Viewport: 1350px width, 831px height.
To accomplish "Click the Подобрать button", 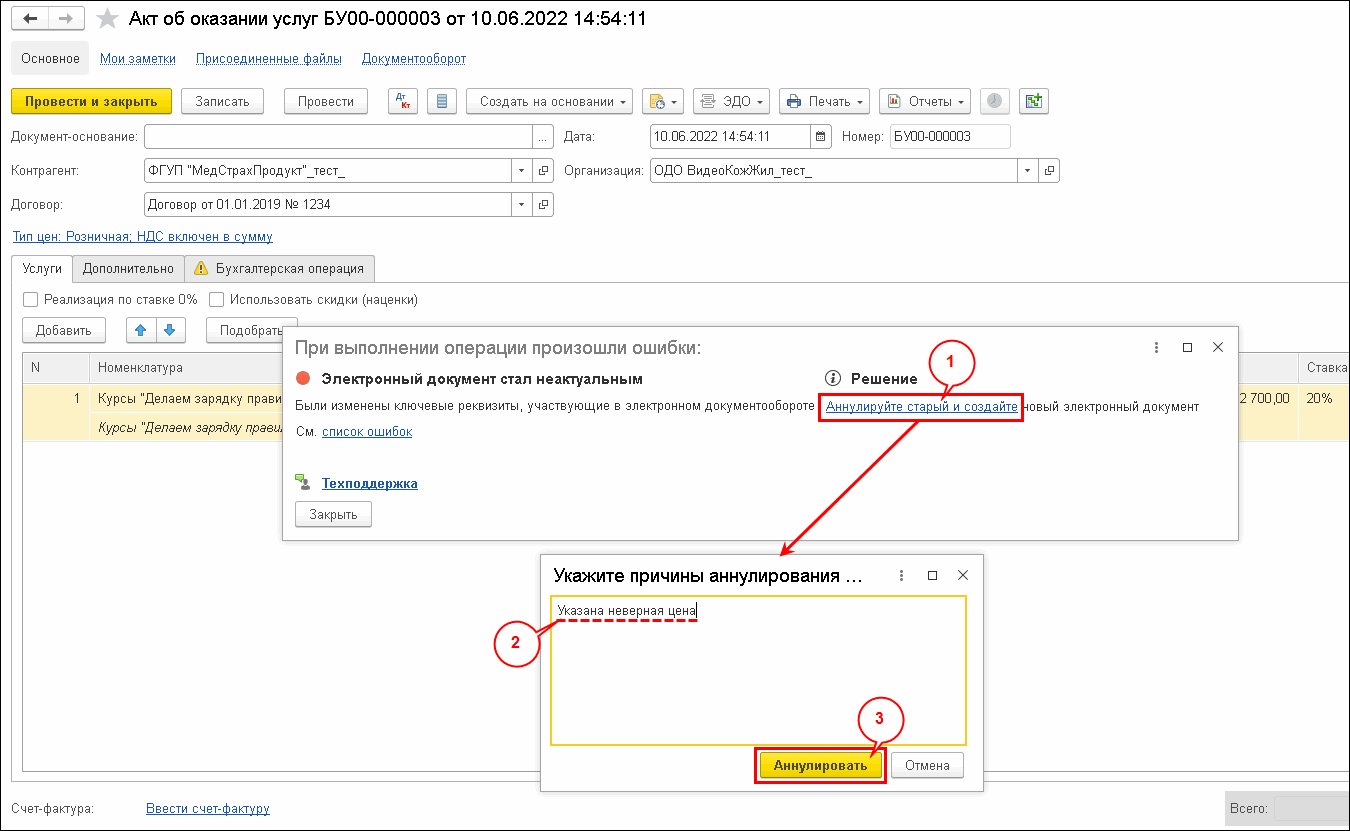I will pos(251,330).
